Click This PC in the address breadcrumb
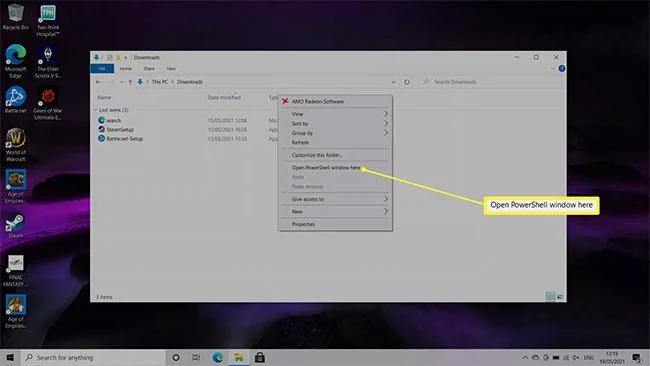The height and width of the screenshot is (366, 650). pyautogui.click(x=160, y=82)
